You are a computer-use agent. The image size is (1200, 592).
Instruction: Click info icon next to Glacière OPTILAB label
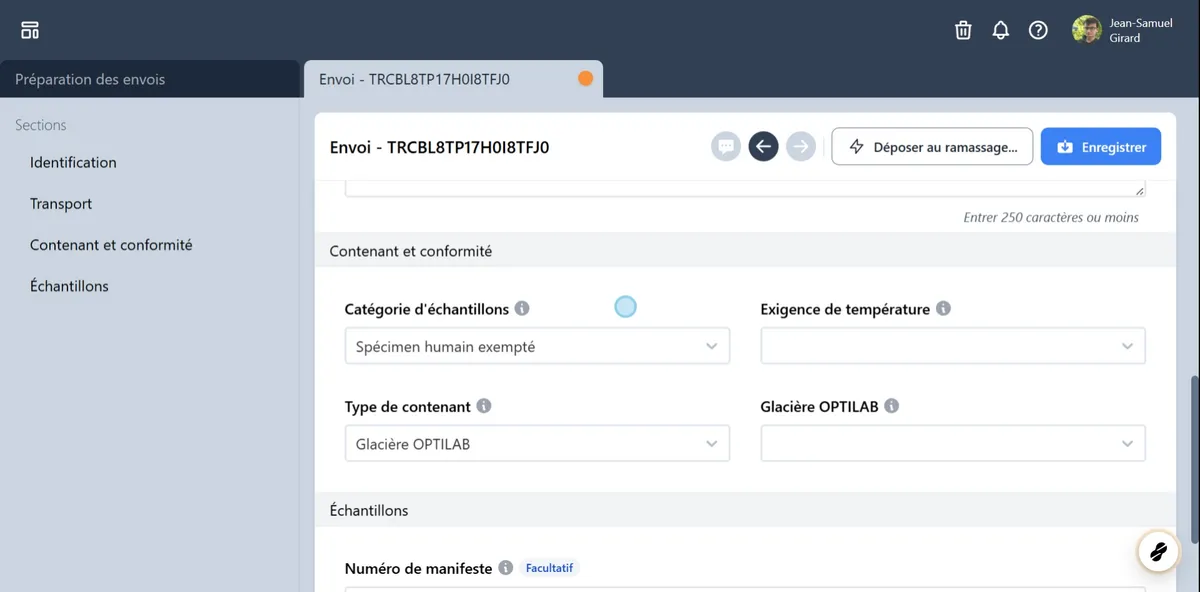[x=891, y=407]
